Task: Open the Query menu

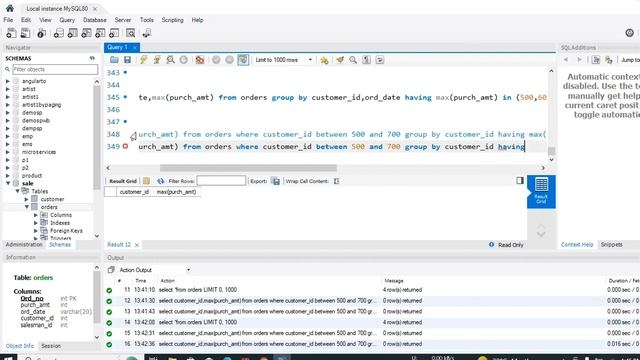Action: pos(67,20)
